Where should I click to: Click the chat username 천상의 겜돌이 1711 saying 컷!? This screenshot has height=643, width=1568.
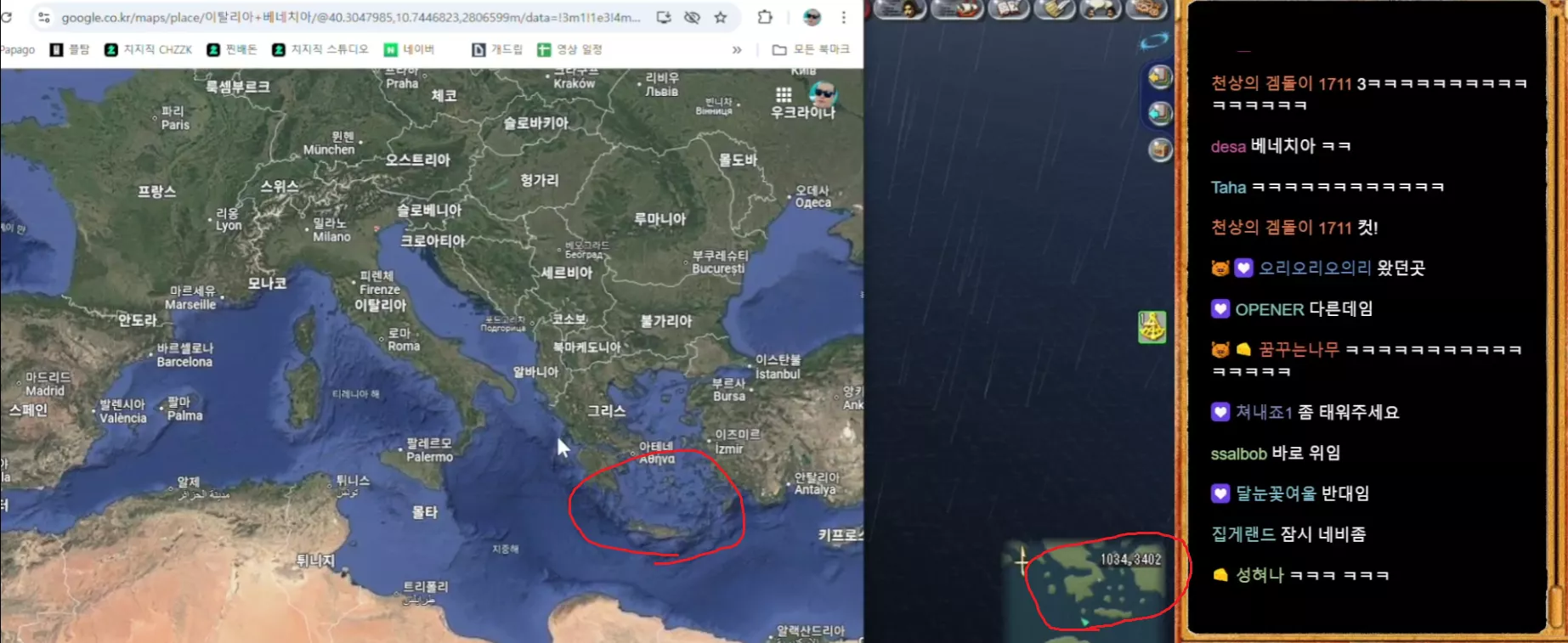1281,228
